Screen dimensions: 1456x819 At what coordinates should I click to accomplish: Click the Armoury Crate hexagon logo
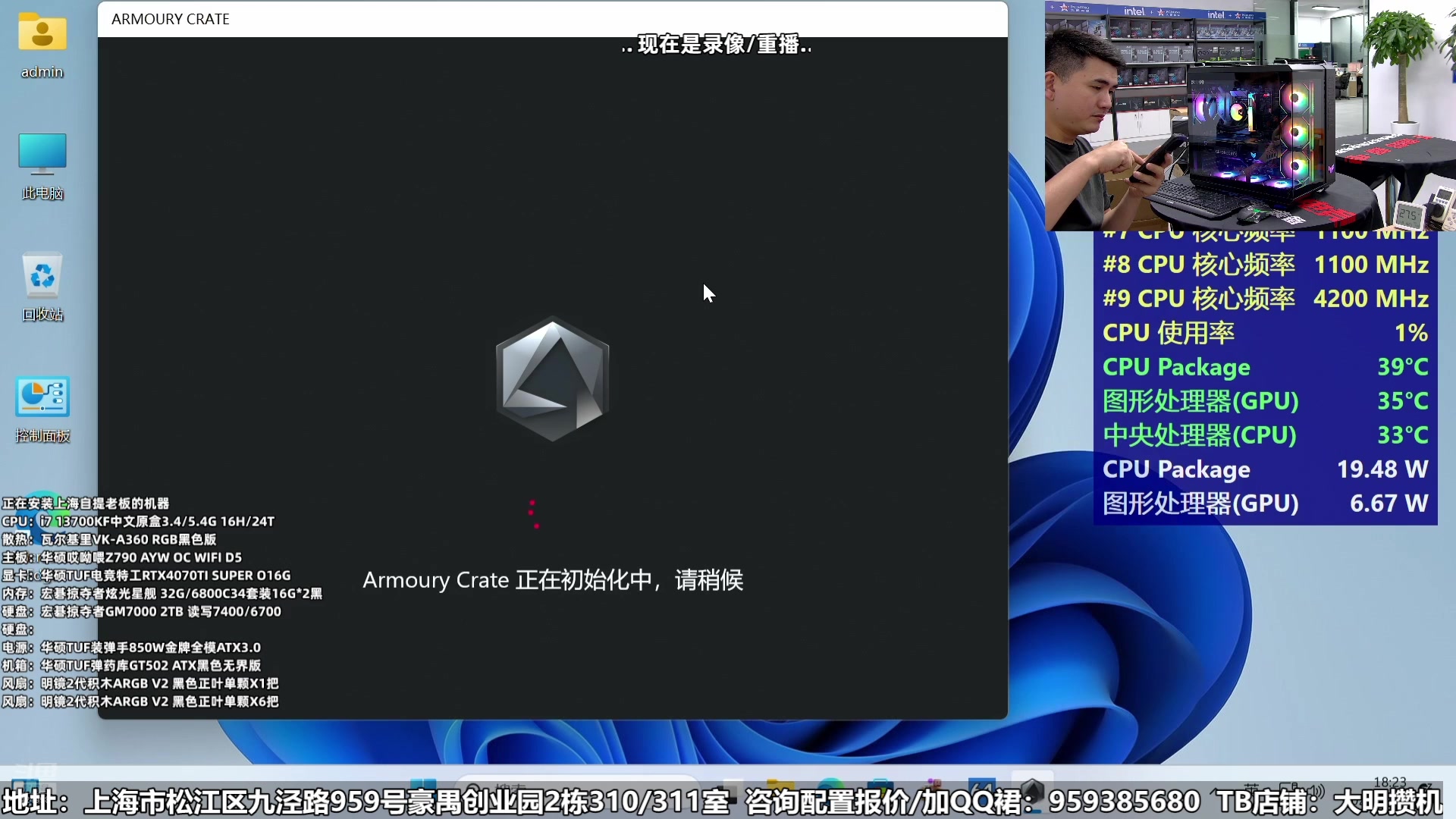553,379
